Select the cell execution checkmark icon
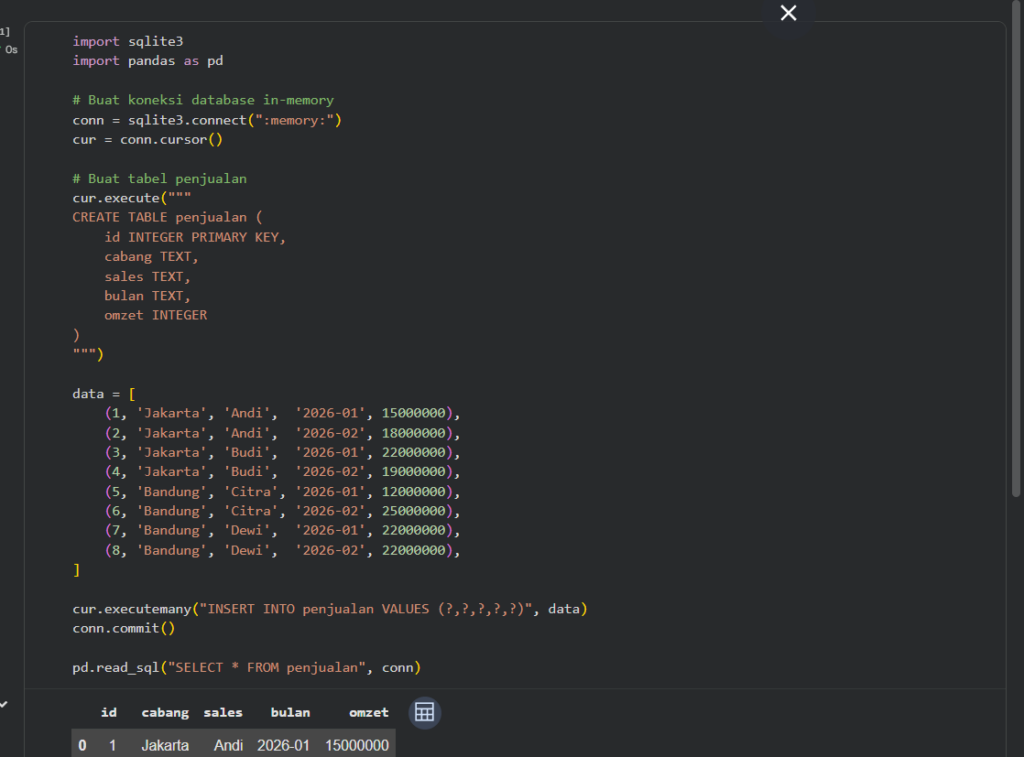Screen dimensions: 1024x757 coord(4,704)
